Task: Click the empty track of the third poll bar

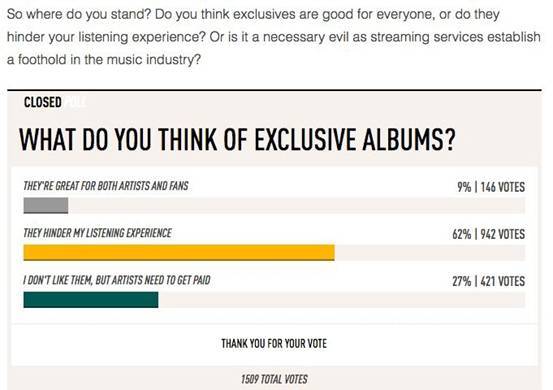Action: pos(342,300)
